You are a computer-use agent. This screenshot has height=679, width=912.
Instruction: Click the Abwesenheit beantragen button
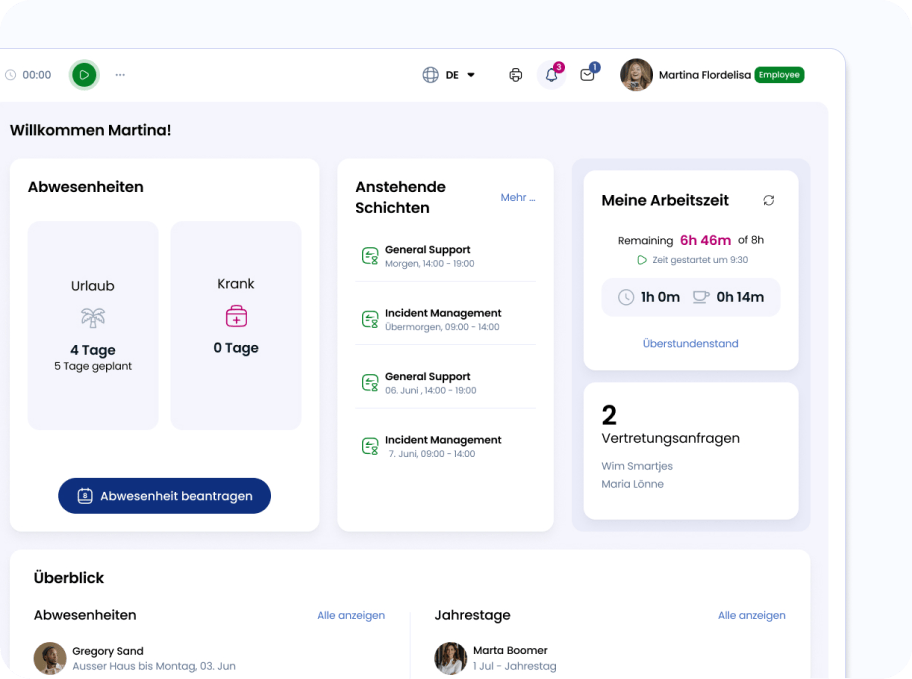coord(164,496)
